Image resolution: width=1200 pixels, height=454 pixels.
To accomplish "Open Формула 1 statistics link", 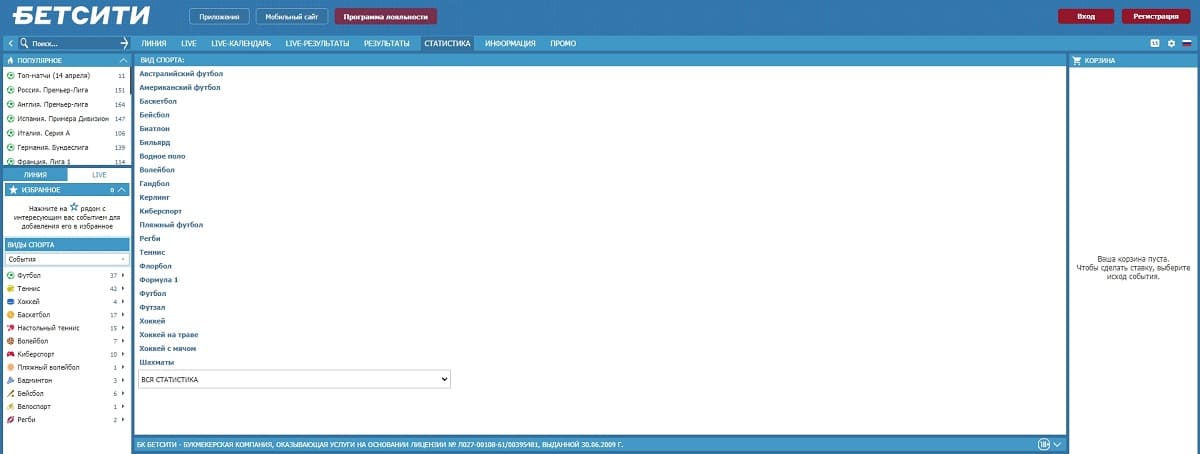I will [159, 280].
